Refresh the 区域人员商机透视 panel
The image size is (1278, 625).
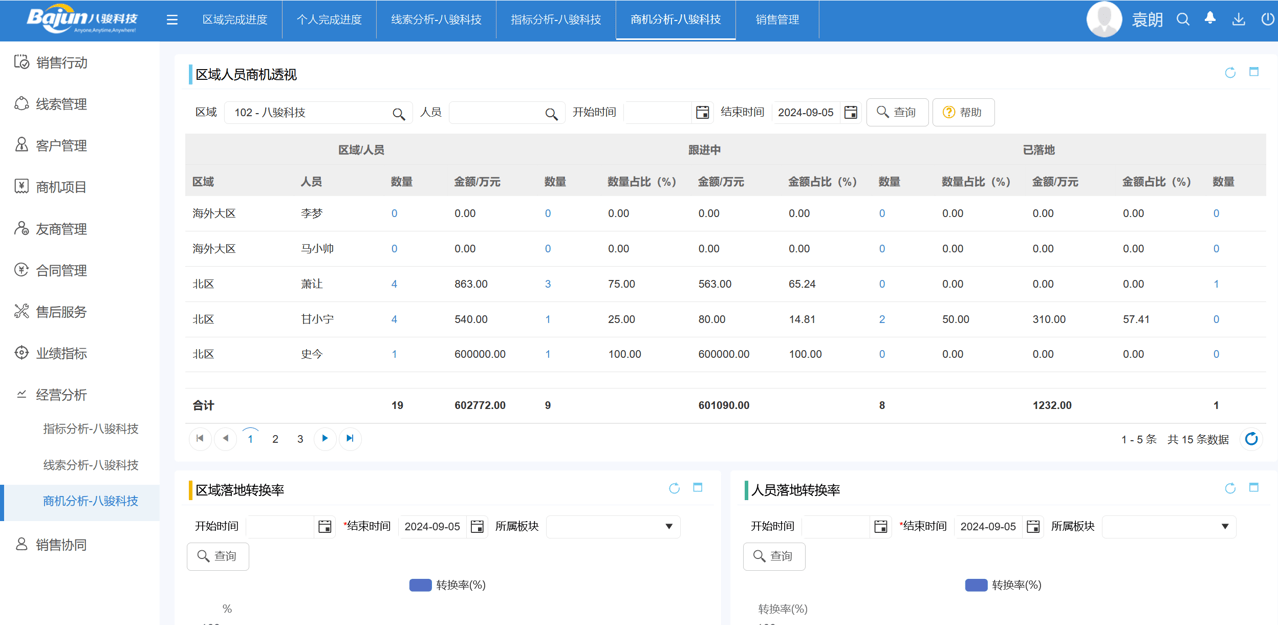[x=1230, y=73]
